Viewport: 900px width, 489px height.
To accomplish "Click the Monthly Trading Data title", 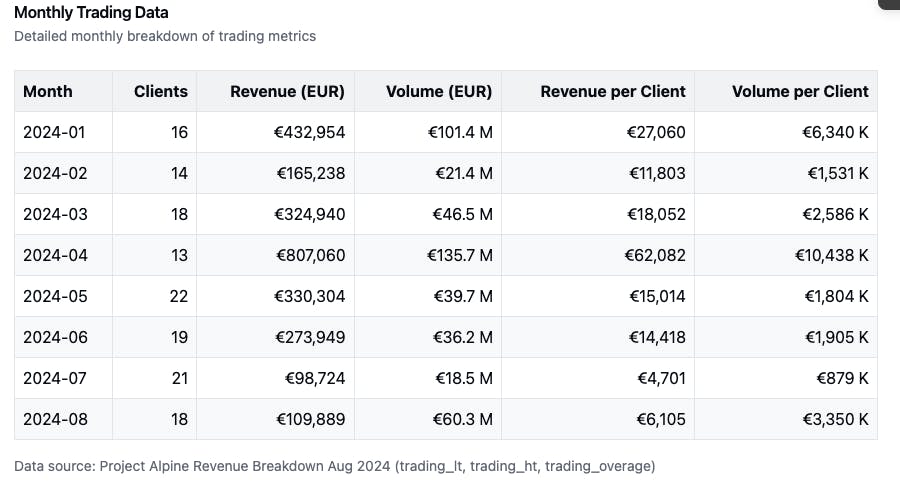I will (91, 13).
